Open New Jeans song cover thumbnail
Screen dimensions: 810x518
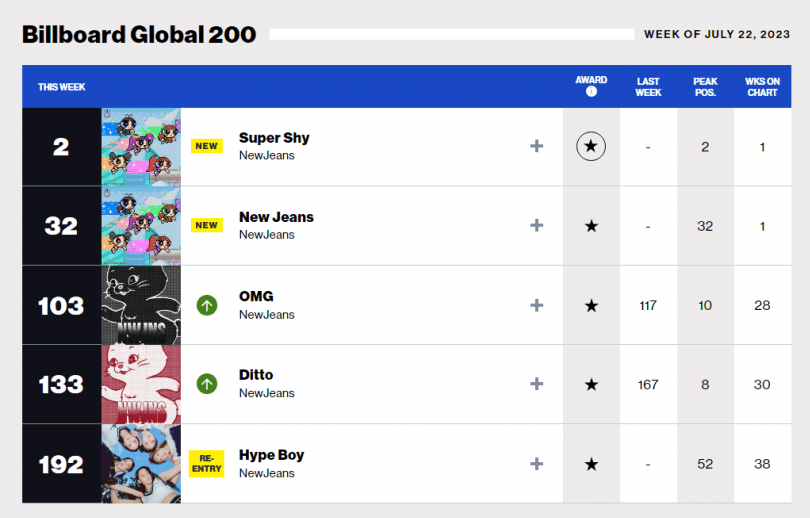[x=141, y=226]
